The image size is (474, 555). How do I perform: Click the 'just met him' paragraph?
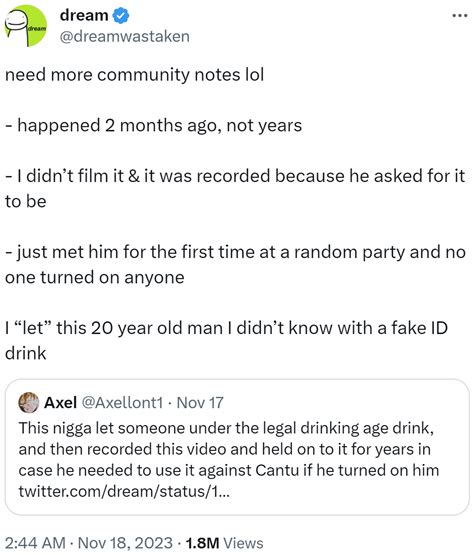point(235,264)
